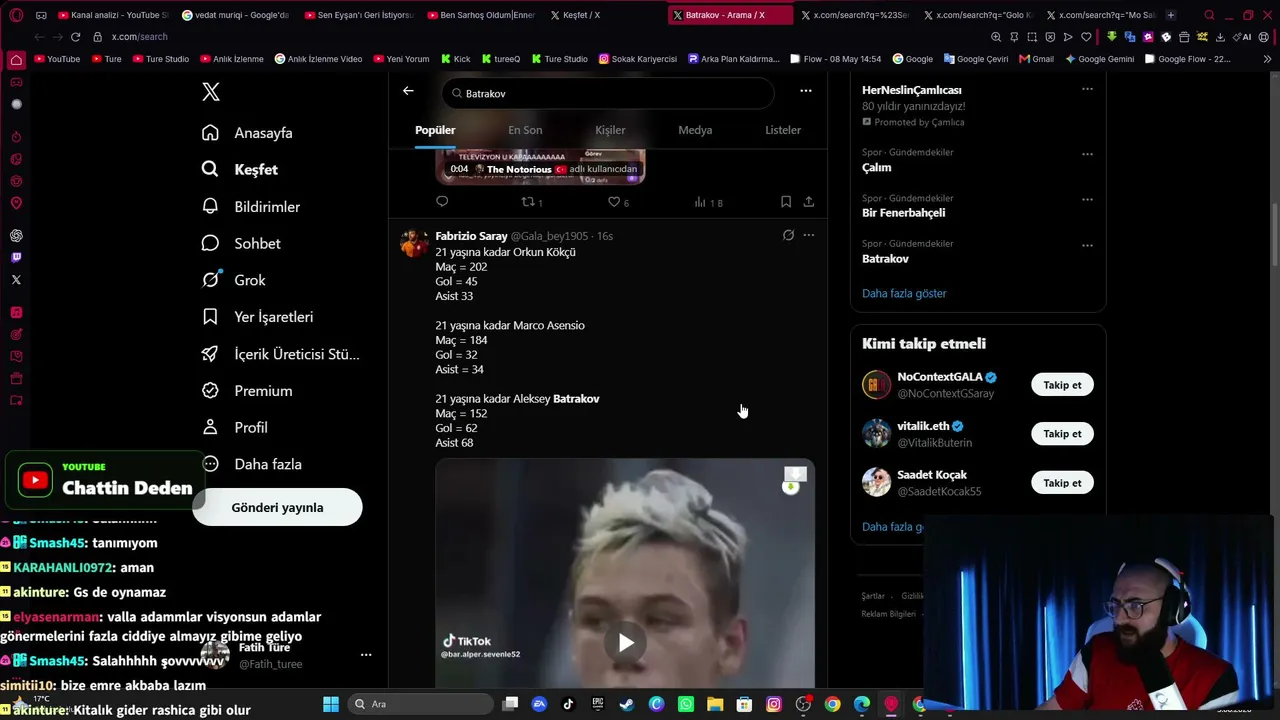Open Windows Start menu

(331, 704)
